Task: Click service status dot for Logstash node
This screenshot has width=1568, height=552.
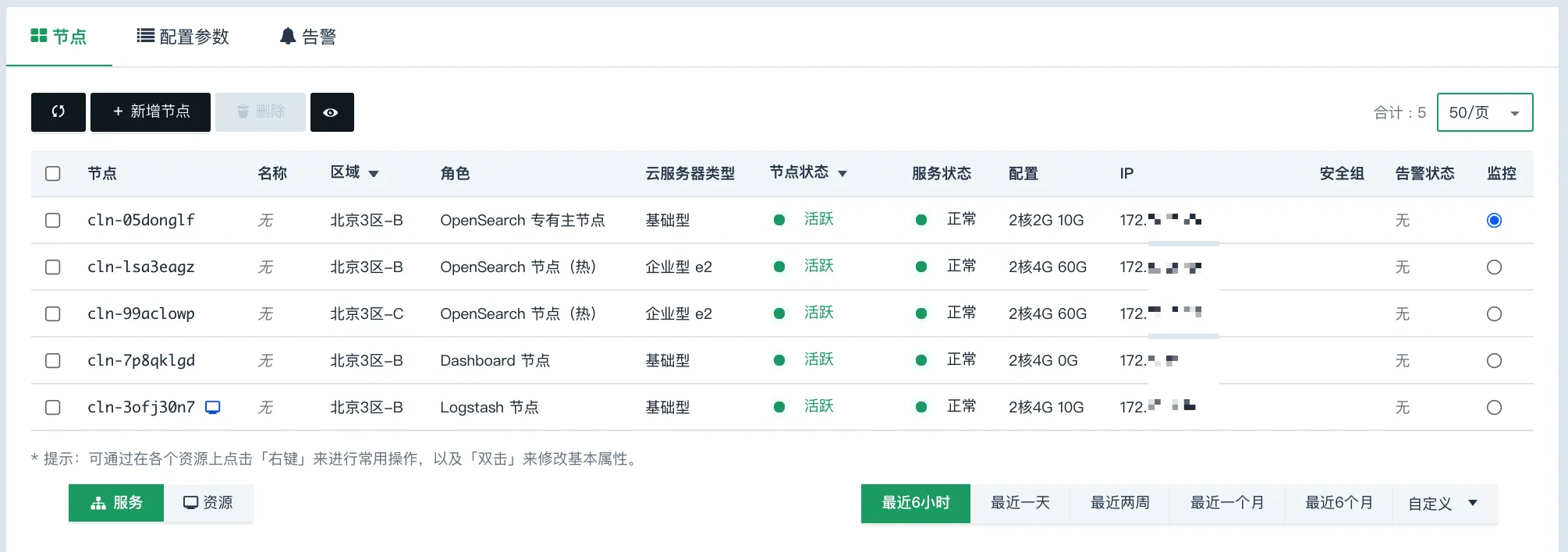Action: (921, 407)
